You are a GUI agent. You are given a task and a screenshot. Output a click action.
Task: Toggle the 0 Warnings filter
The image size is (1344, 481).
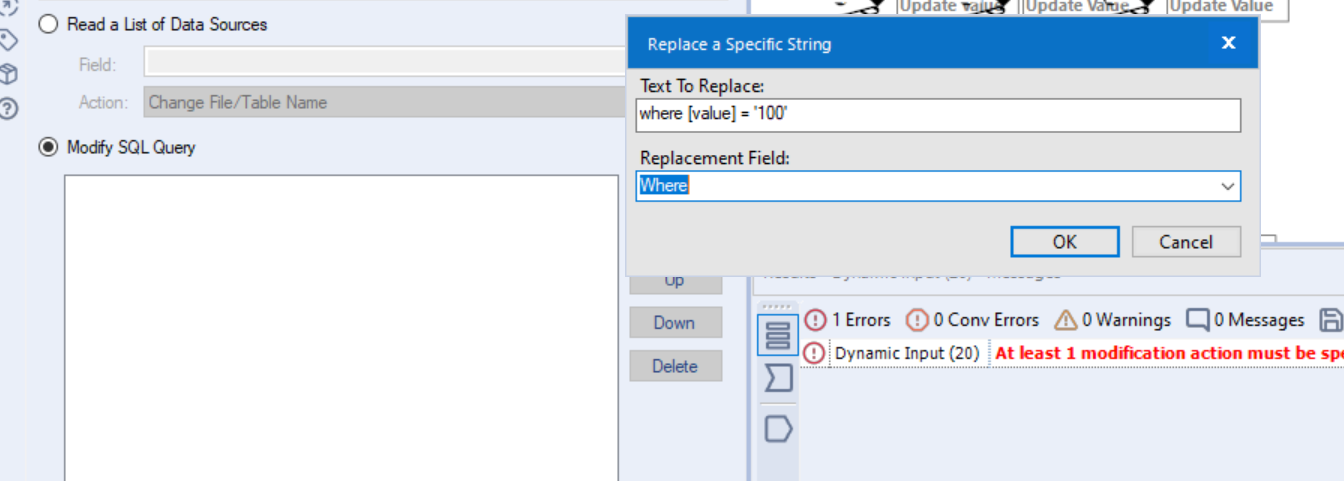(x=1112, y=320)
